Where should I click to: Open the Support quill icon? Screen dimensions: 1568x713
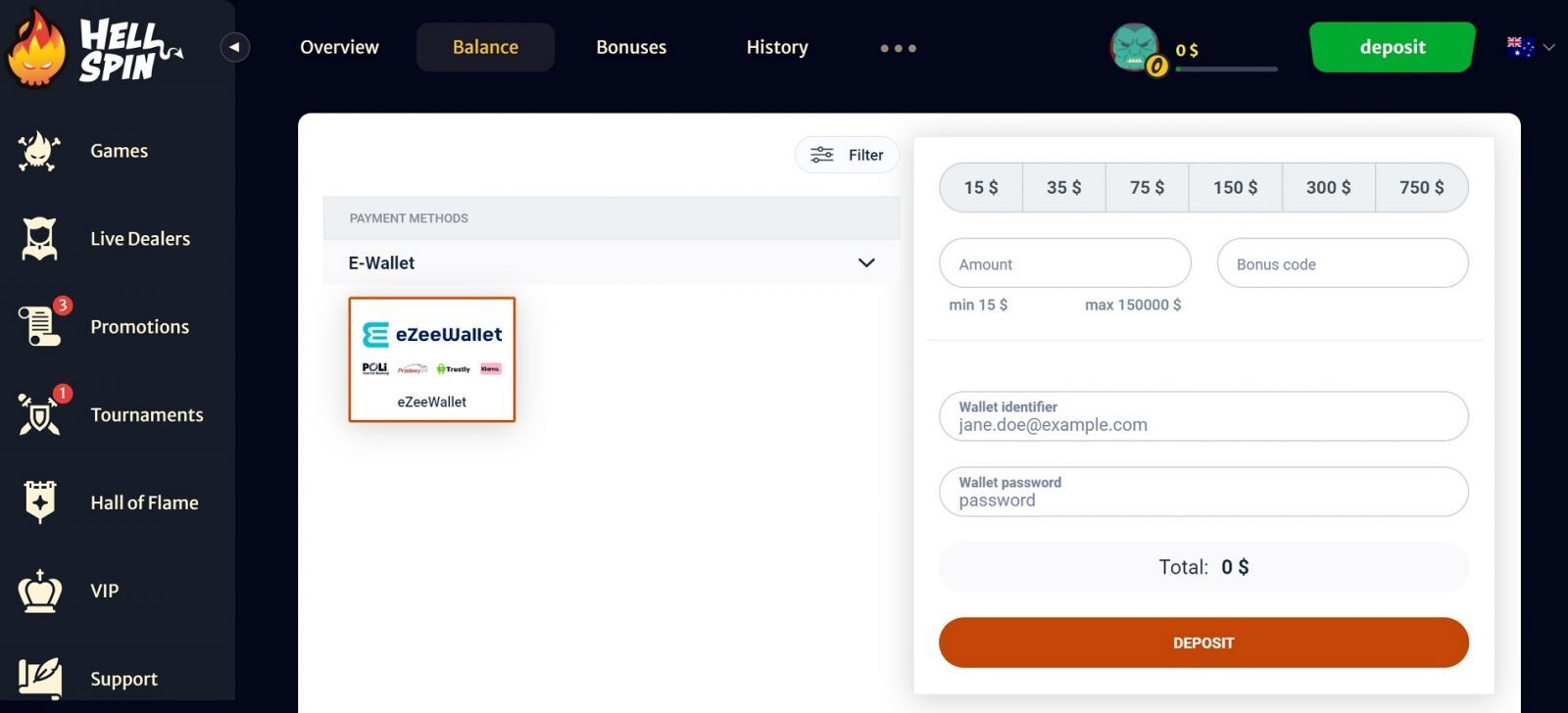(39, 678)
